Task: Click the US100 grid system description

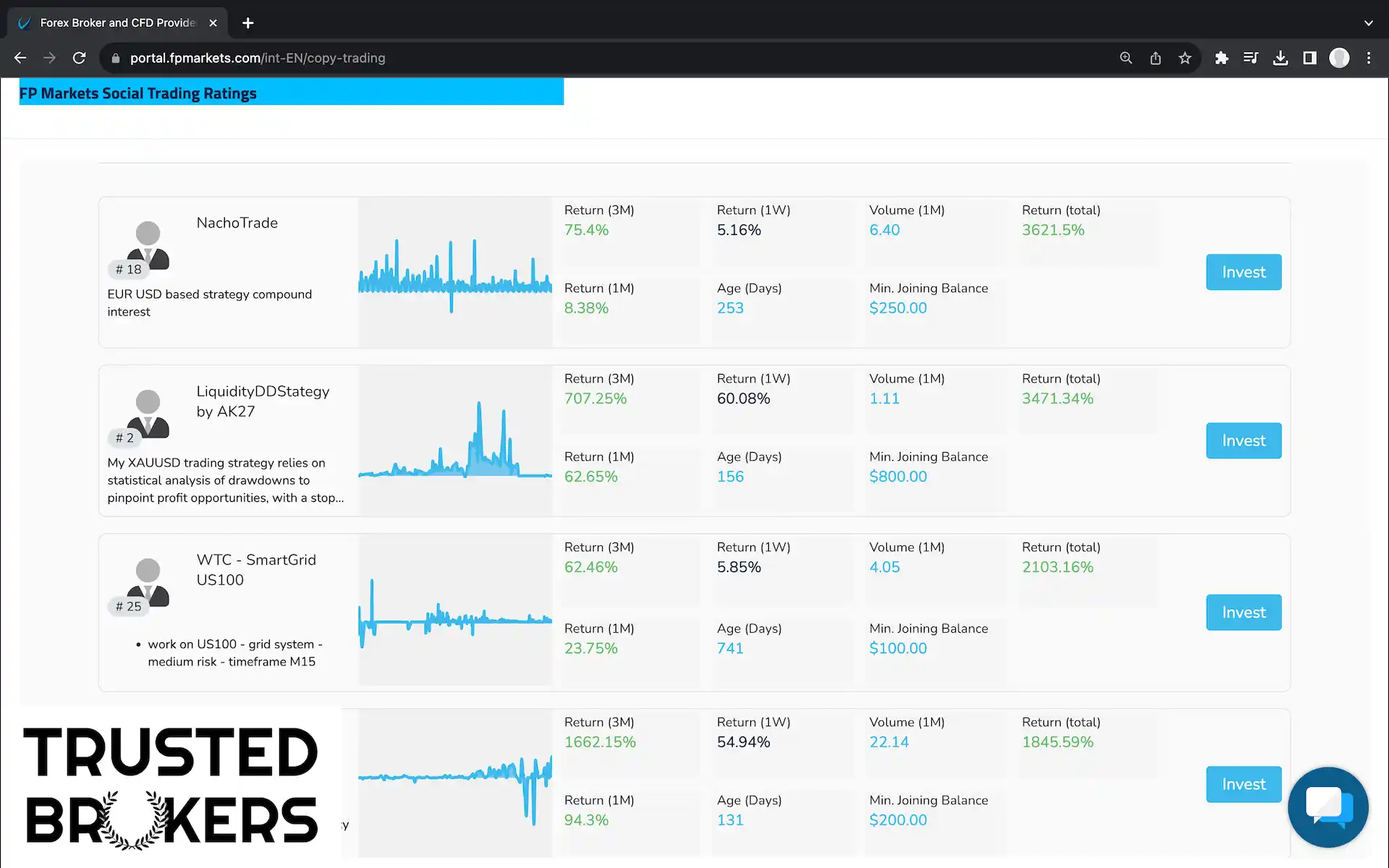Action: coord(234,652)
